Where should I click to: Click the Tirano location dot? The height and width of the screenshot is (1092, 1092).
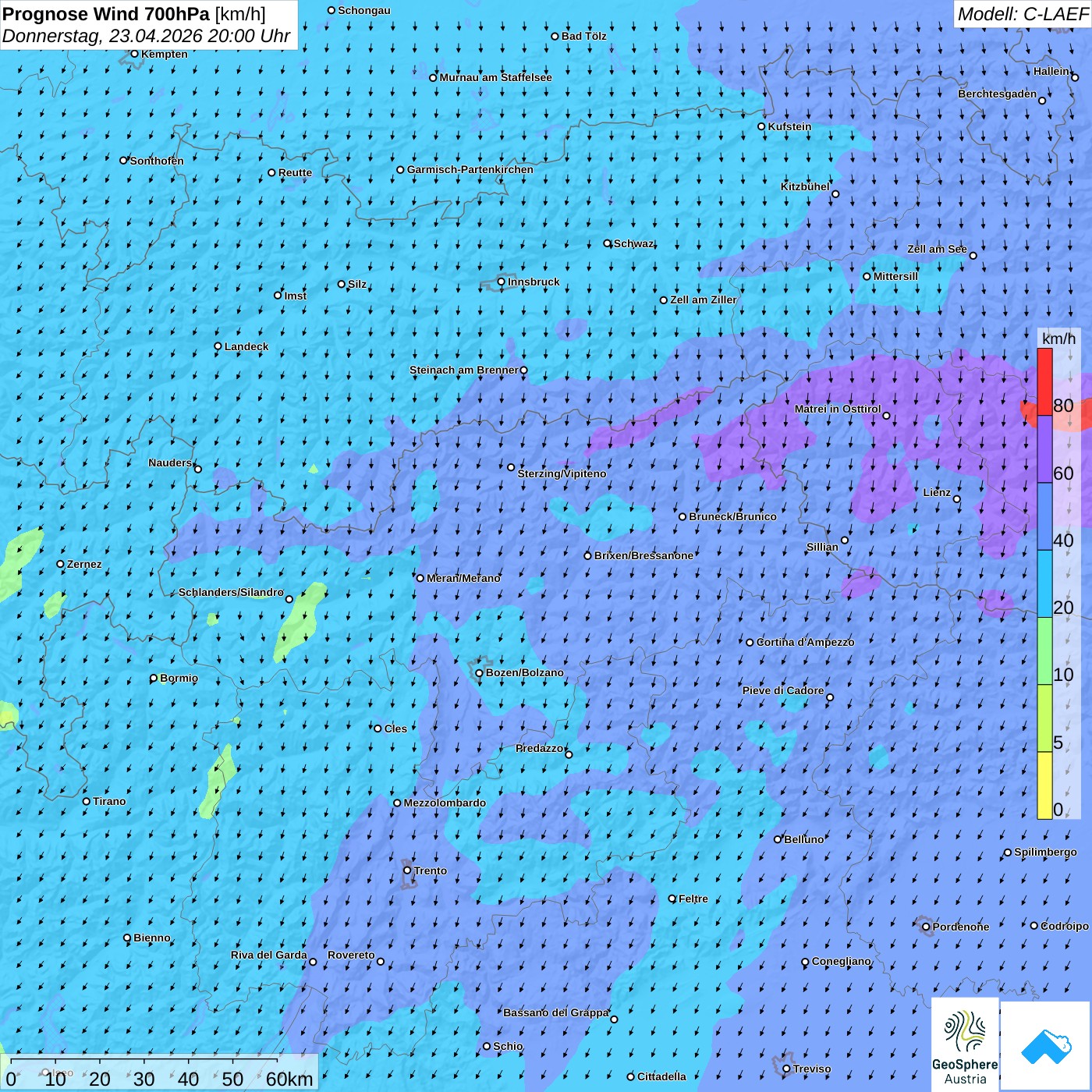(x=87, y=801)
